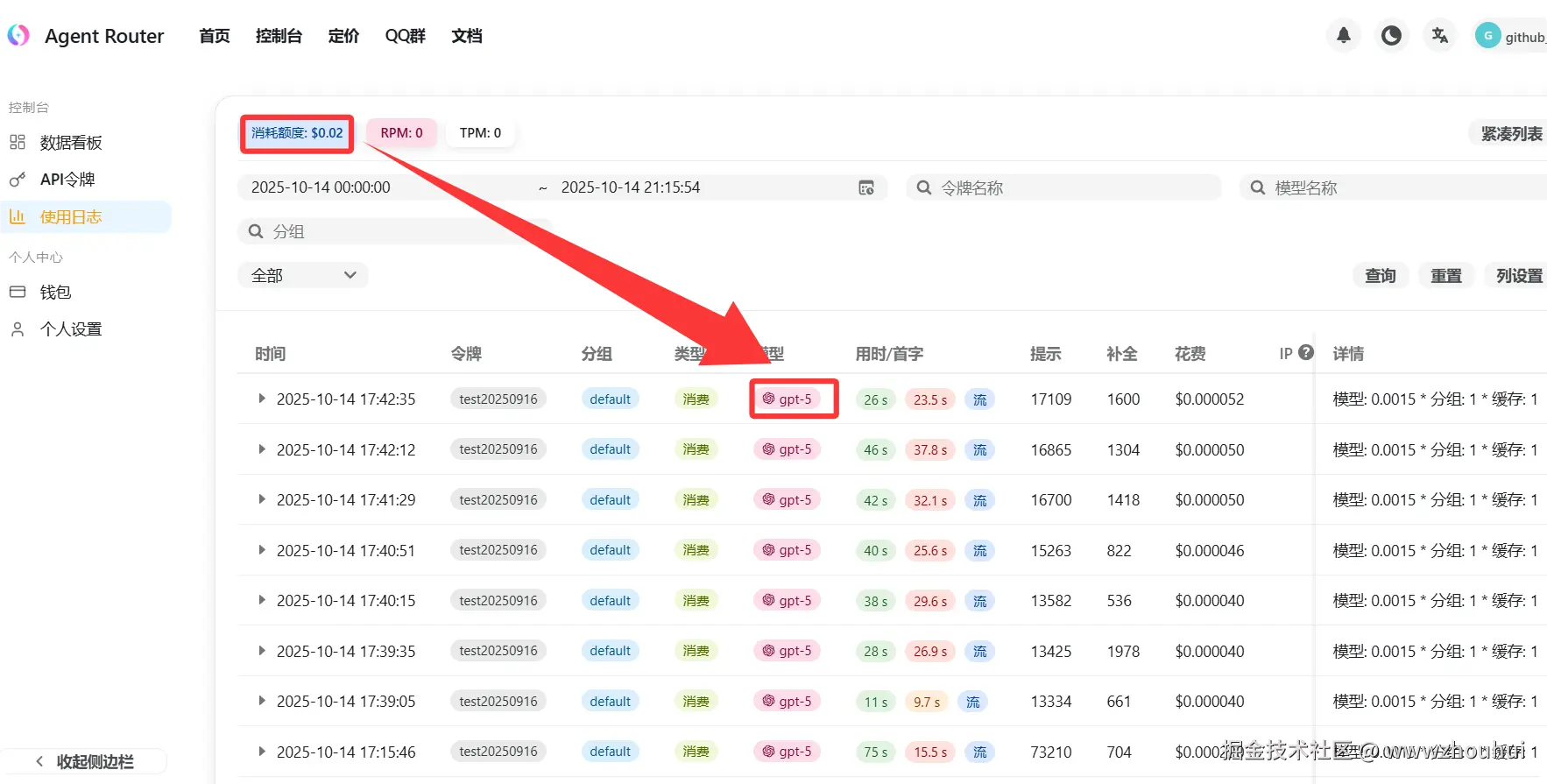1547x784 pixels.
Task: Select 数据看板 in the sidebar
Action: click(x=86, y=143)
